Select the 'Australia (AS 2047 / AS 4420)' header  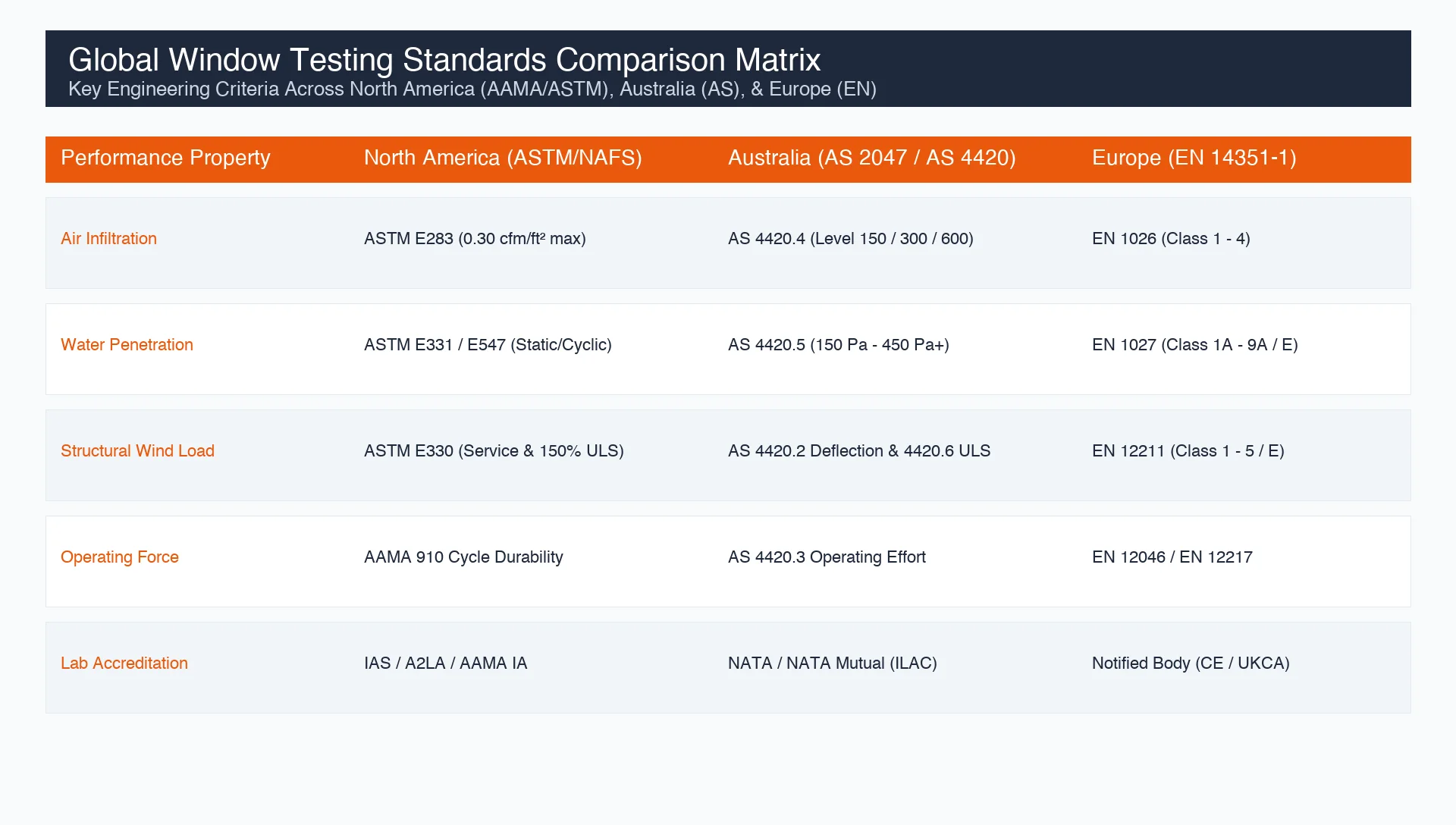pos(872,158)
